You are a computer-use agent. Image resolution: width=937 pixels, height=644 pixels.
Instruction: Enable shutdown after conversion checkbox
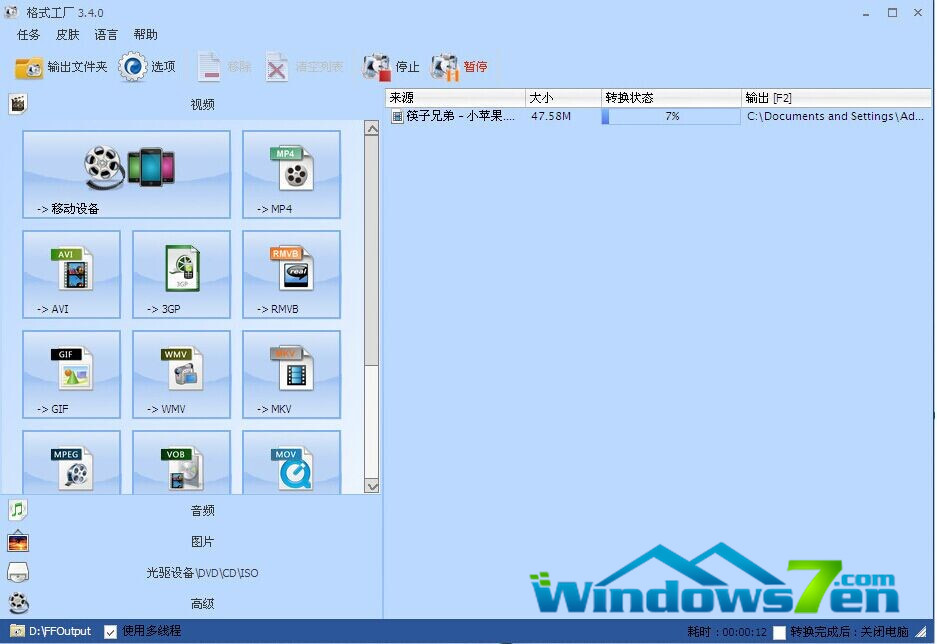[779, 632]
